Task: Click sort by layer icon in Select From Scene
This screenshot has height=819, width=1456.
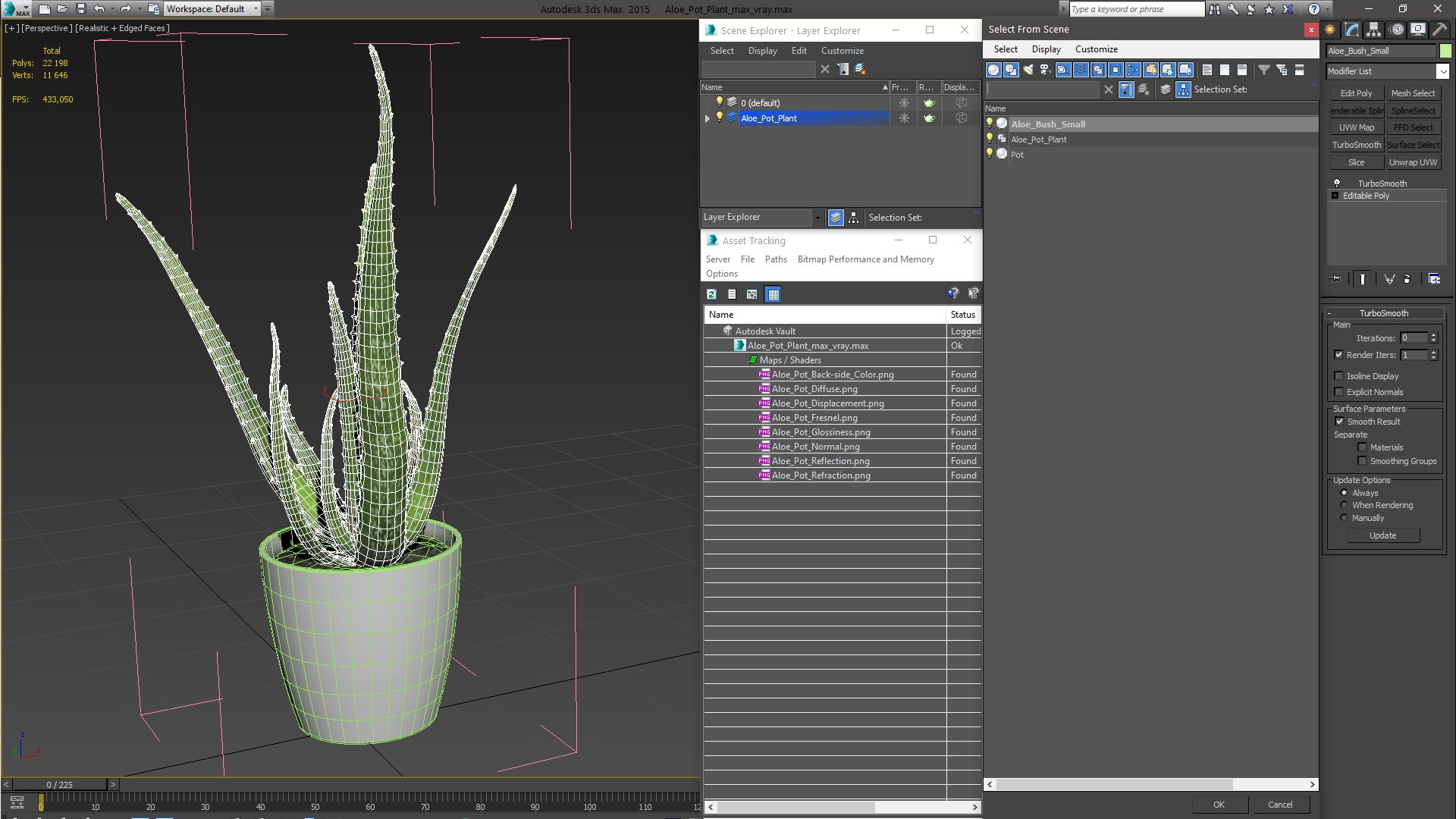Action: [1166, 89]
